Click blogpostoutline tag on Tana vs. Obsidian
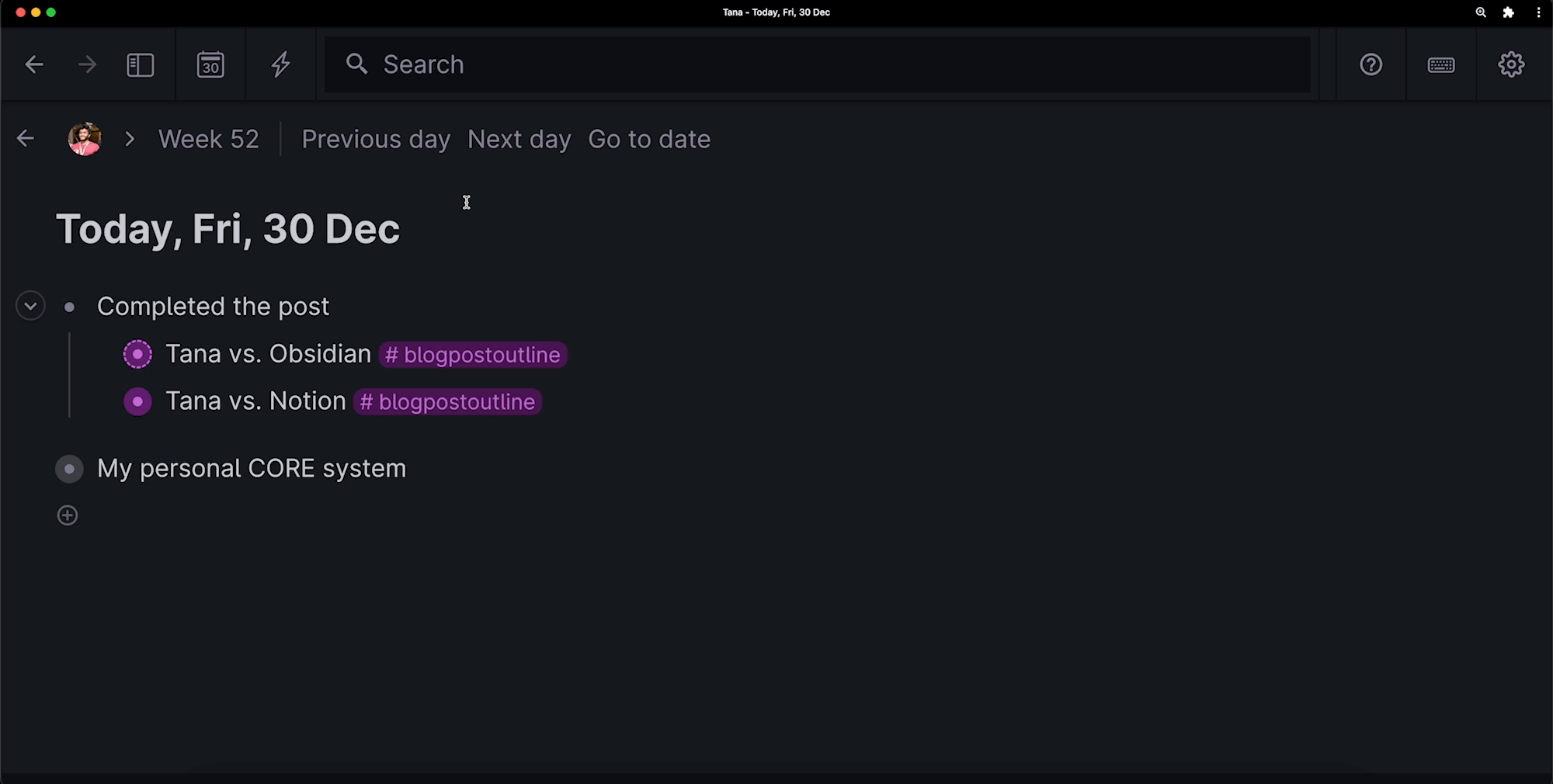 click(x=473, y=355)
